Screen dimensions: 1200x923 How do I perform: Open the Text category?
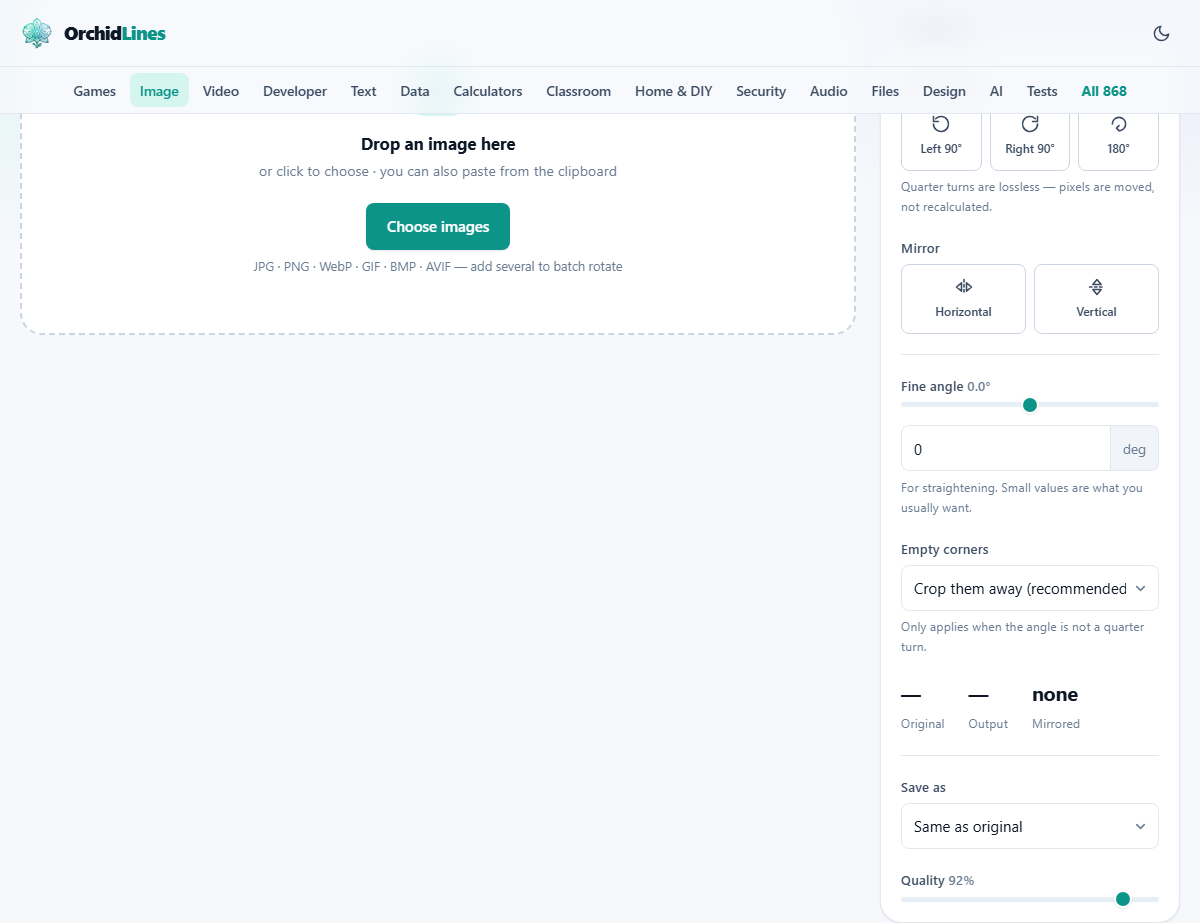point(363,91)
